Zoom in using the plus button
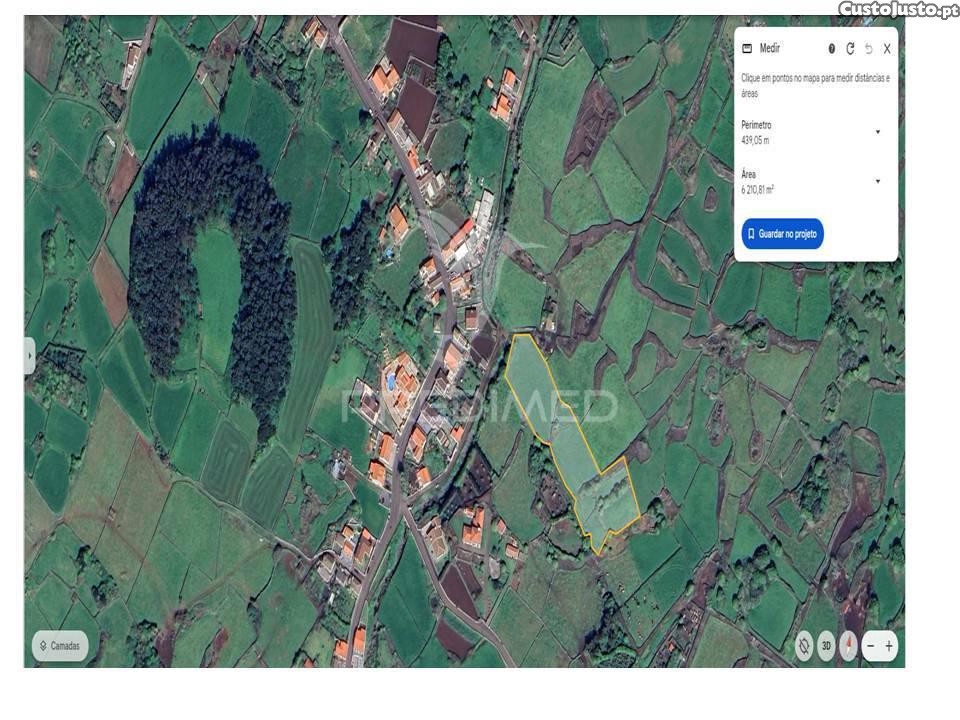960x720 pixels. tap(889, 646)
